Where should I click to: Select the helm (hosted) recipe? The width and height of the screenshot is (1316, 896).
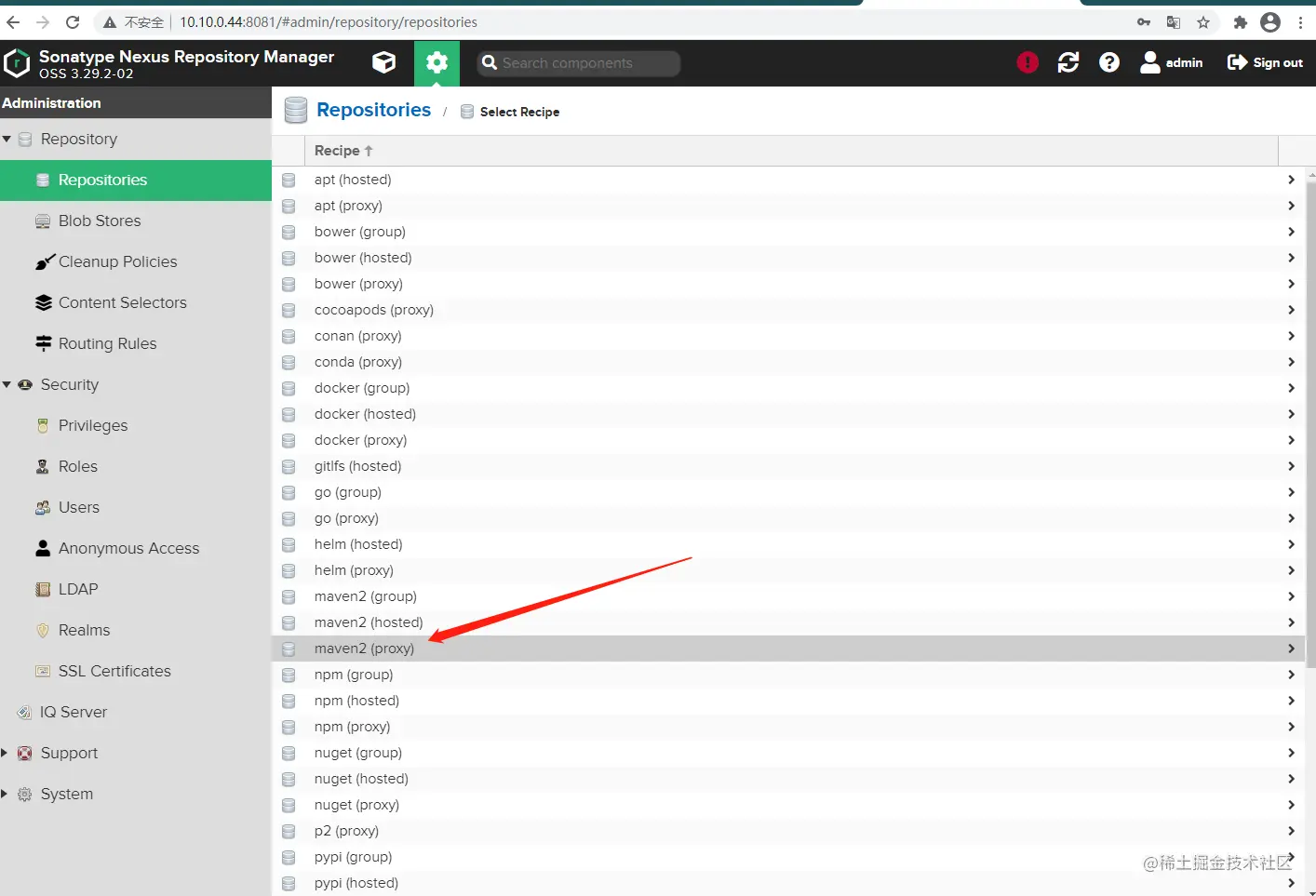point(788,544)
